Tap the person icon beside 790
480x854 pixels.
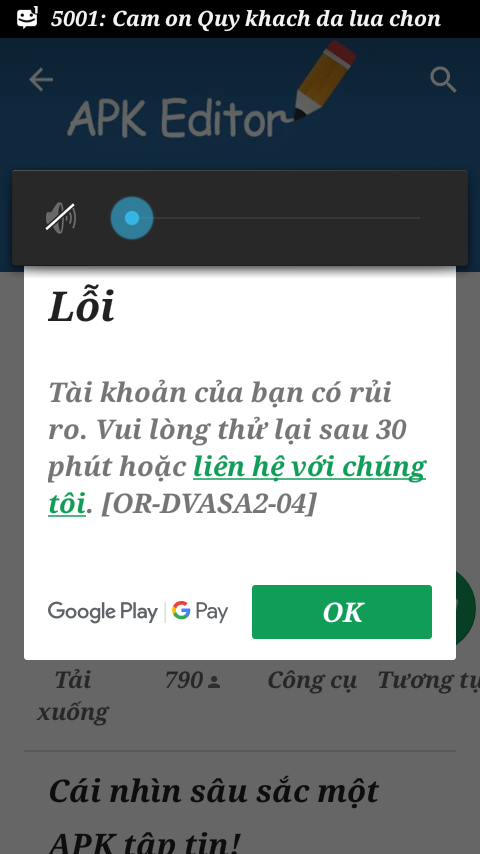[214, 681]
